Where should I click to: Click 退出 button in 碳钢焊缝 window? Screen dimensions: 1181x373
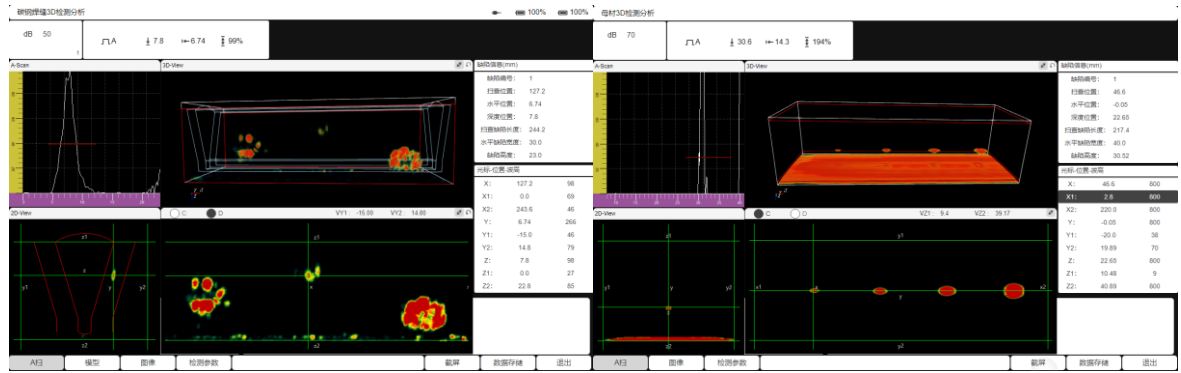click(x=563, y=362)
